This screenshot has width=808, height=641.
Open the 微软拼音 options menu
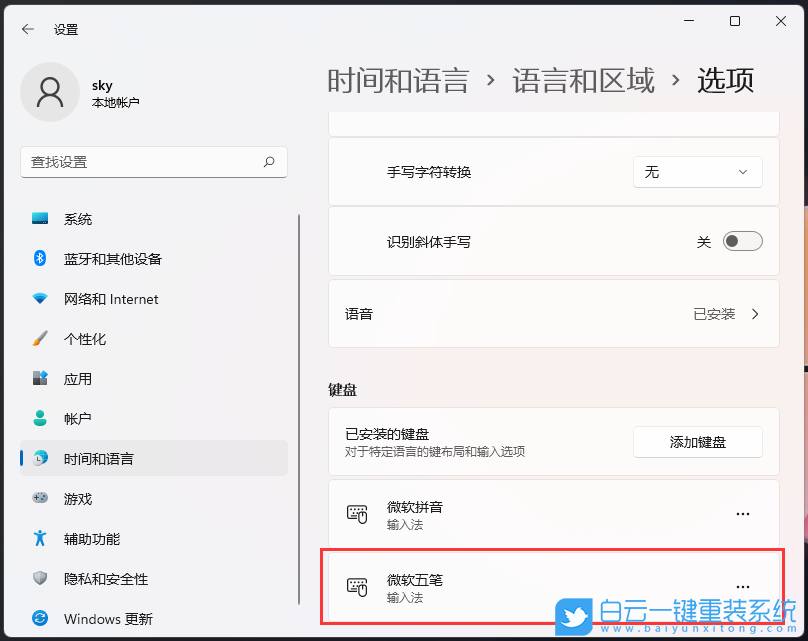pyautogui.click(x=743, y=513)
